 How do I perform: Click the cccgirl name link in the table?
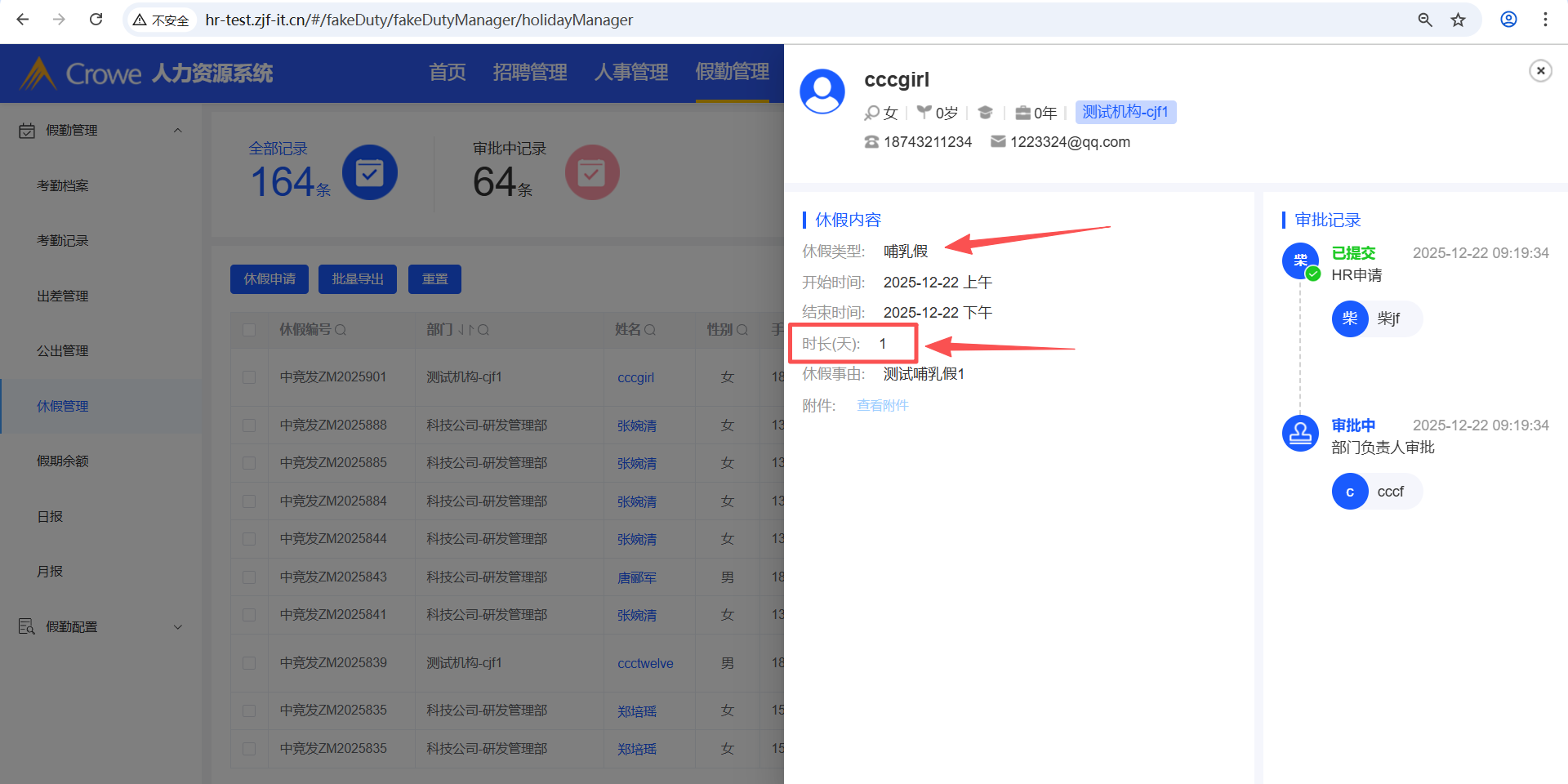pos(635,378)
